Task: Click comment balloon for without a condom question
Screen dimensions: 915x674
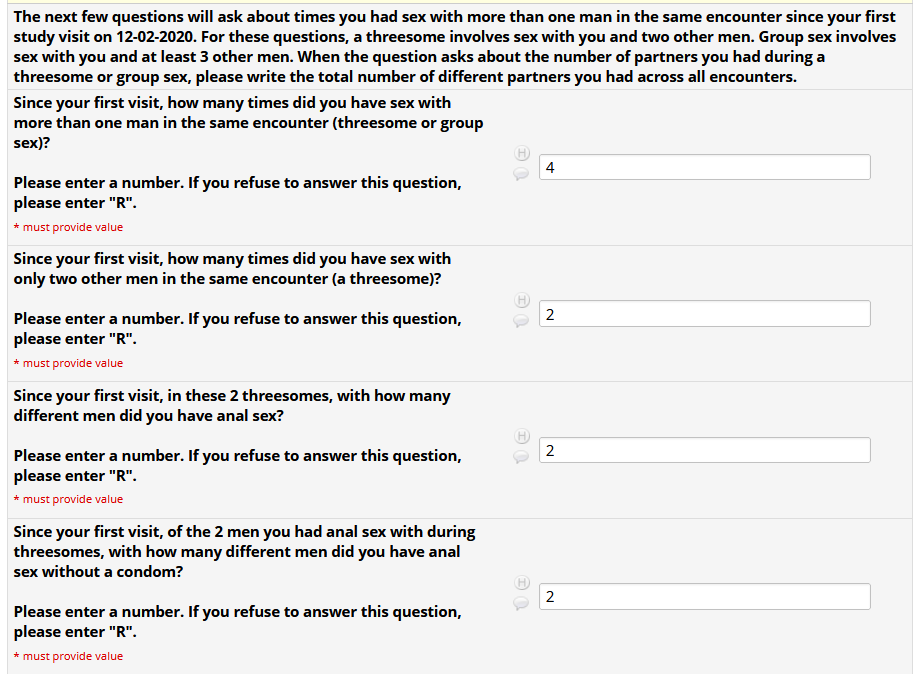Action: click(521, 603)
